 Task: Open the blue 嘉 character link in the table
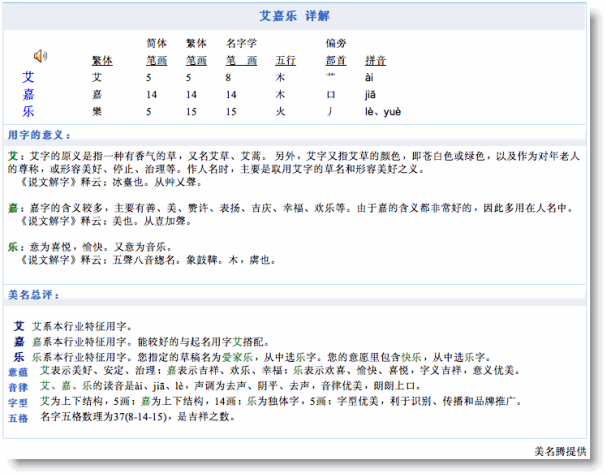click(29, 94)
